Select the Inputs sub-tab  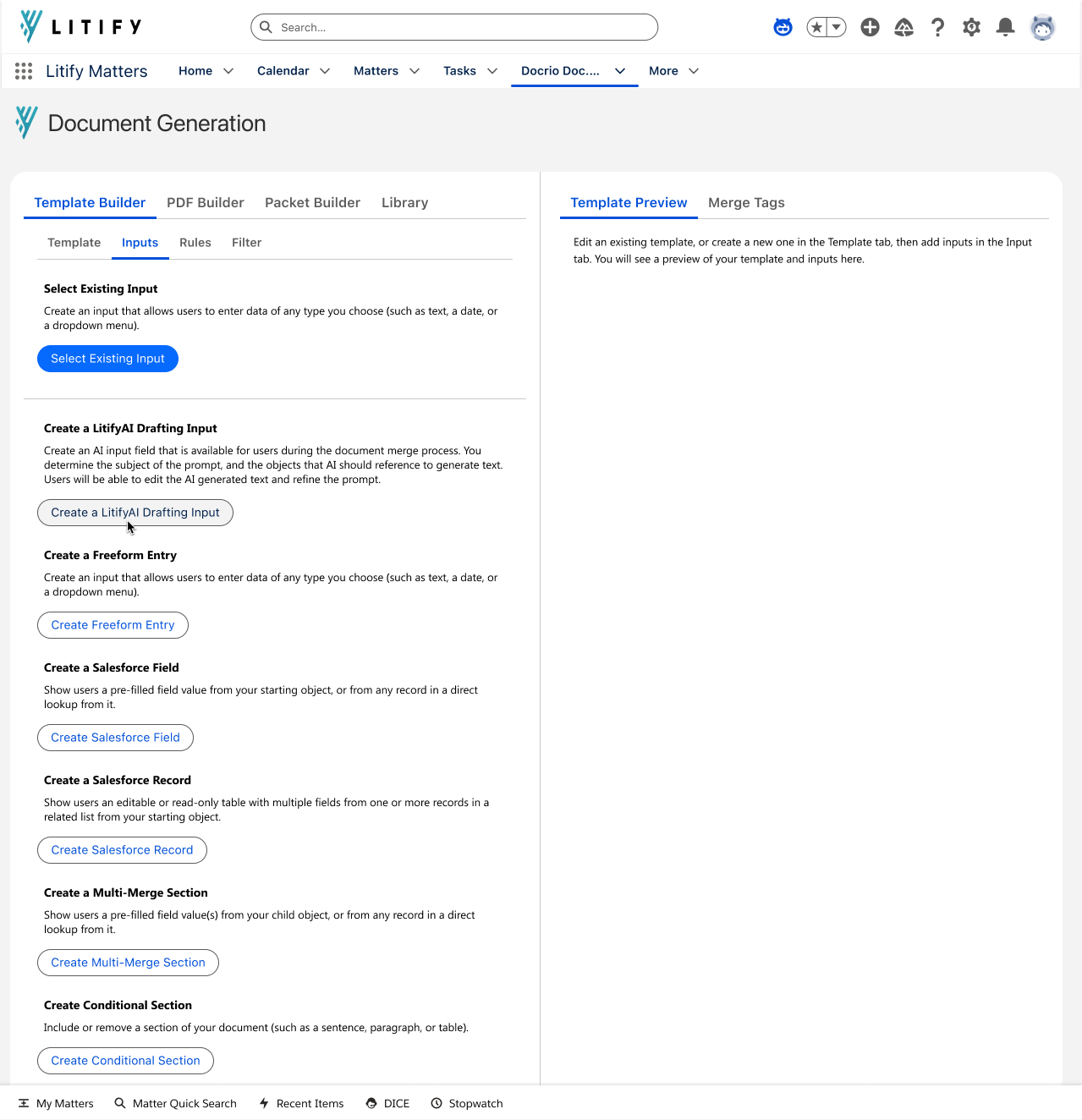coord(140,243)
